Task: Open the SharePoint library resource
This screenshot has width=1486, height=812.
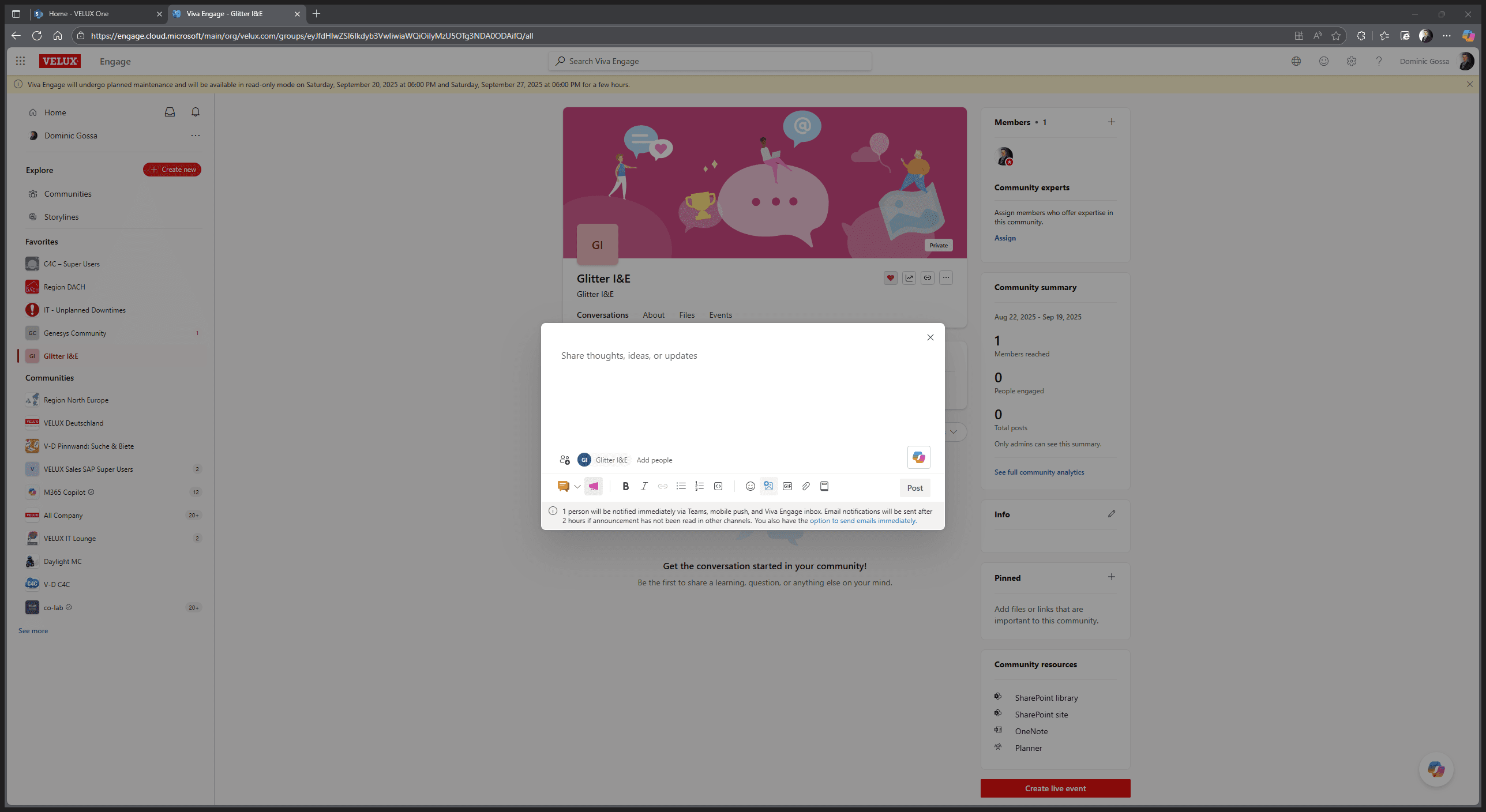Action: [x=1046, y=698]
